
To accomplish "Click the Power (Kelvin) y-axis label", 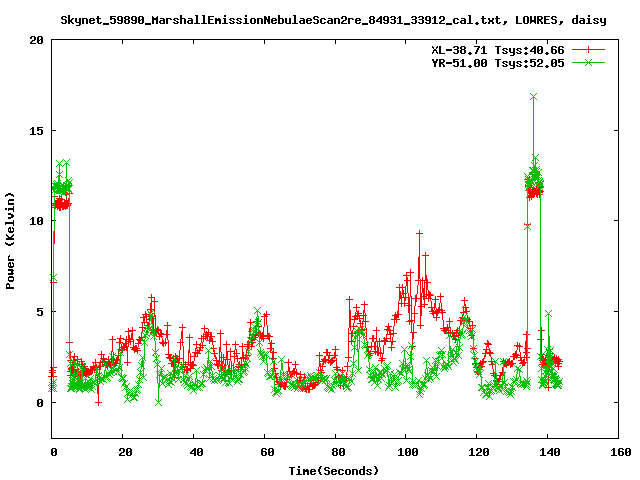I will [x=10, y=241].
